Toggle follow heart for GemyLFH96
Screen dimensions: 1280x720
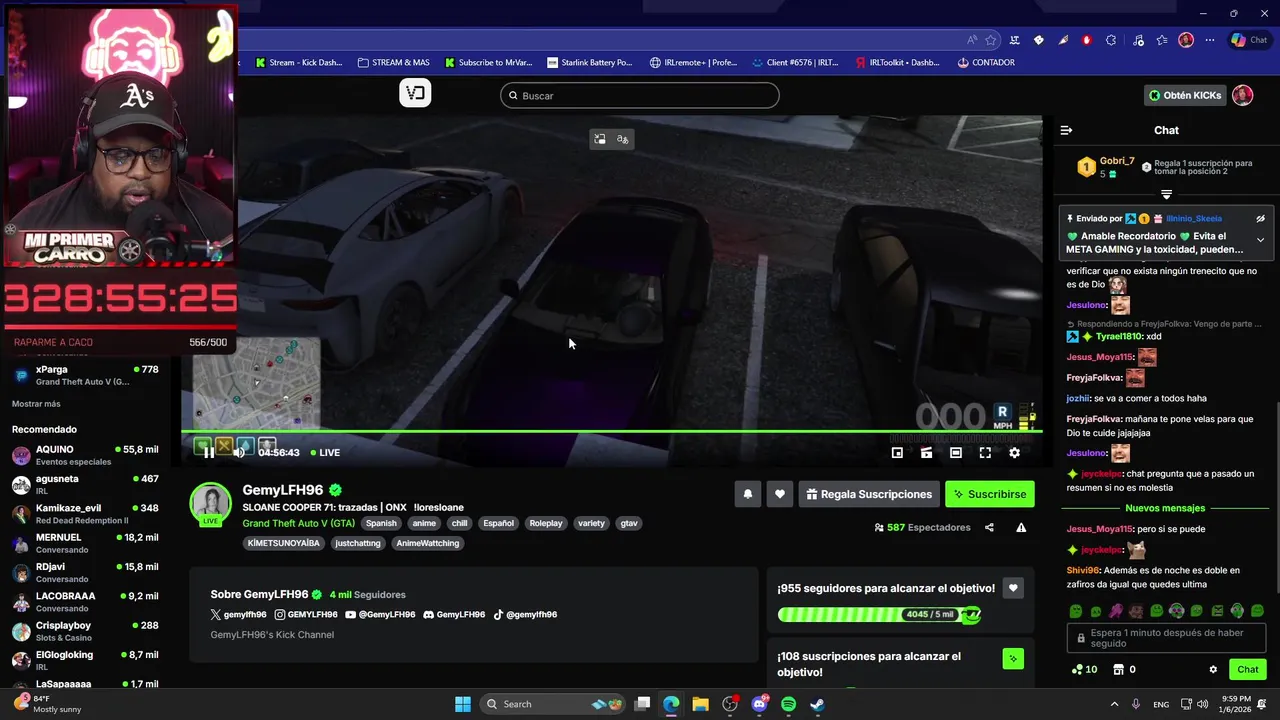[780, 494]
